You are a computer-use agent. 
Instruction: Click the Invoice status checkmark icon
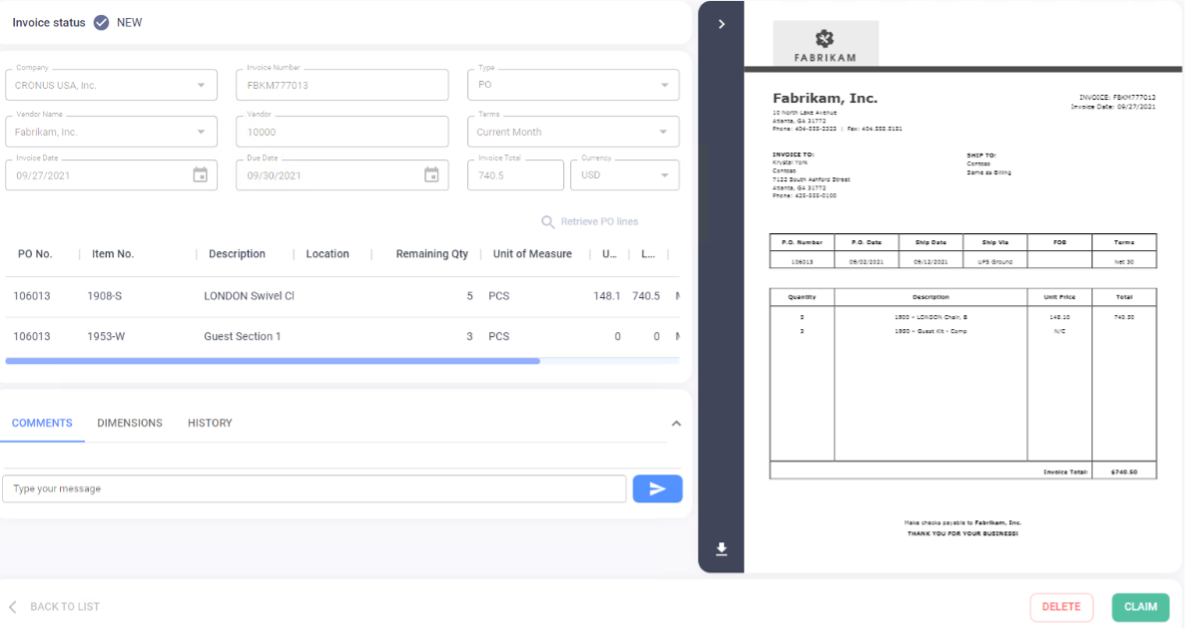point(101,23)
